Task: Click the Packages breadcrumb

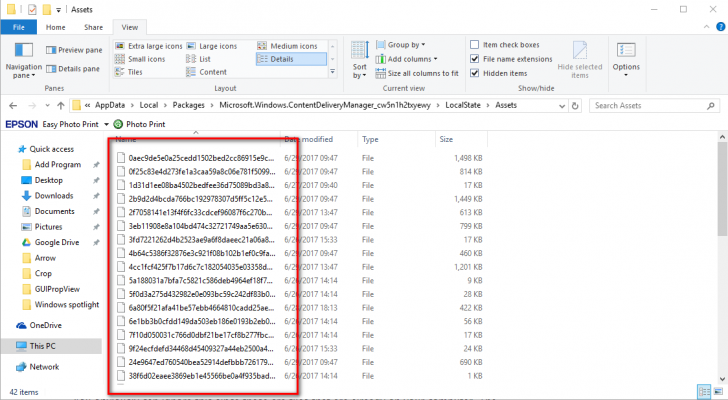Action: coord(188,105)
